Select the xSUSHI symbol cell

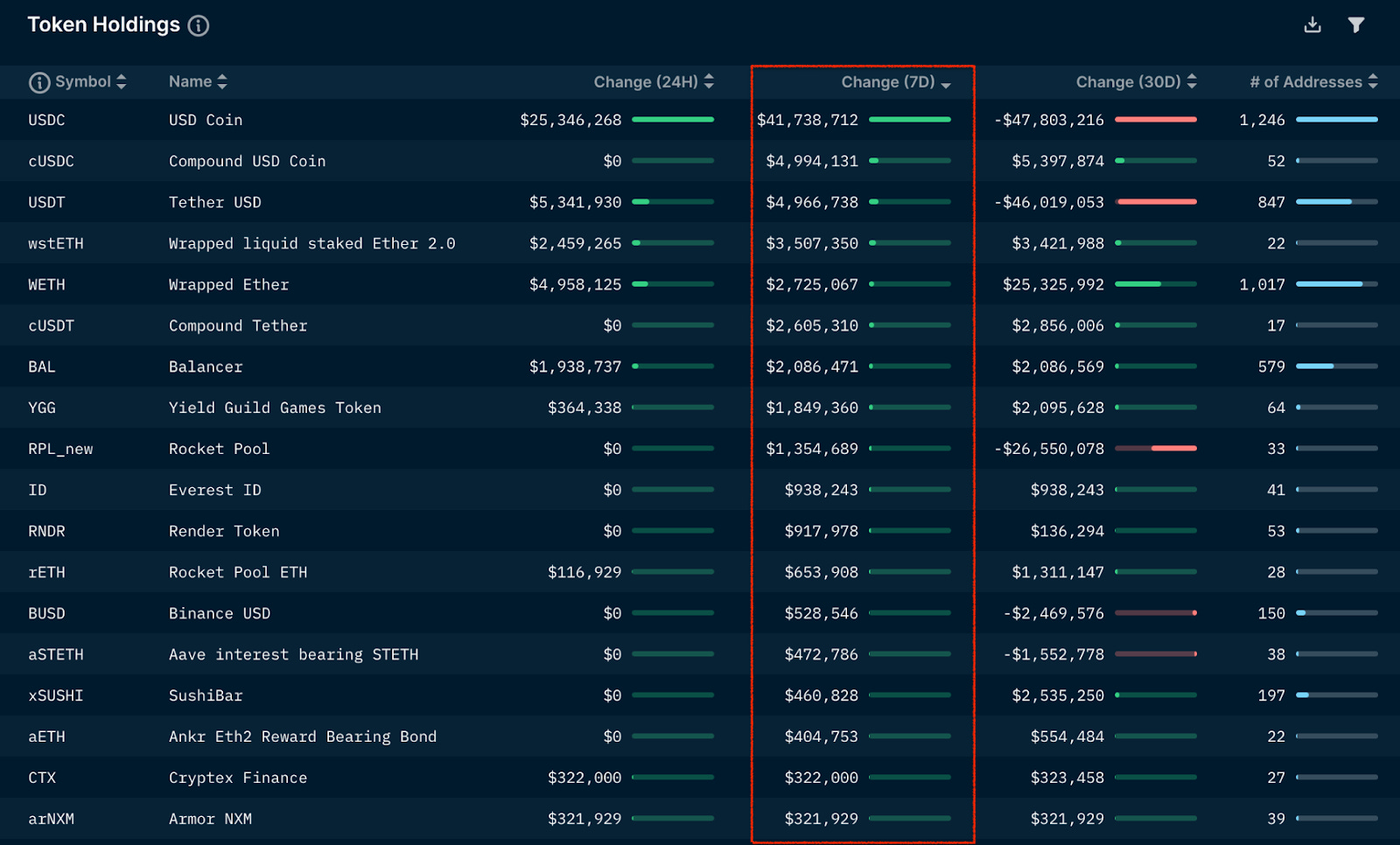[x=56, y=695]
